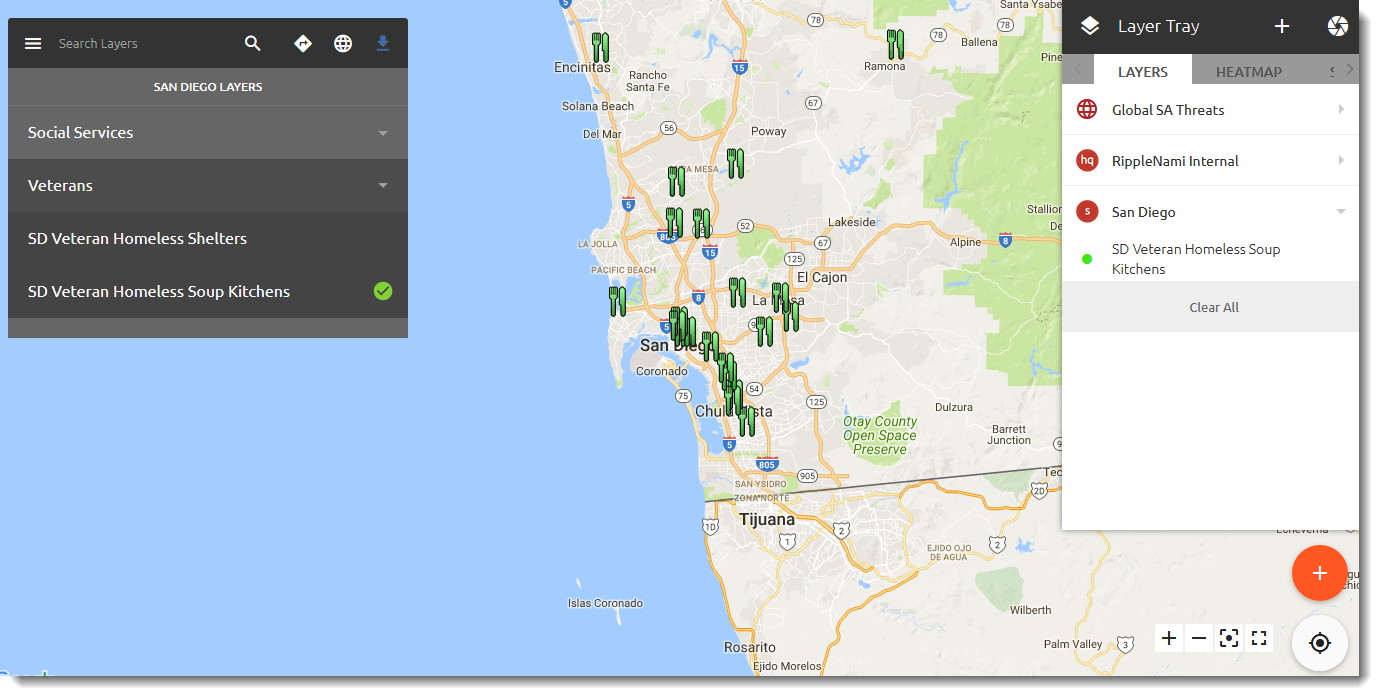Click the Clear All button
The height and width of the screenshot is (698, 1381).
pos(1213,307)
